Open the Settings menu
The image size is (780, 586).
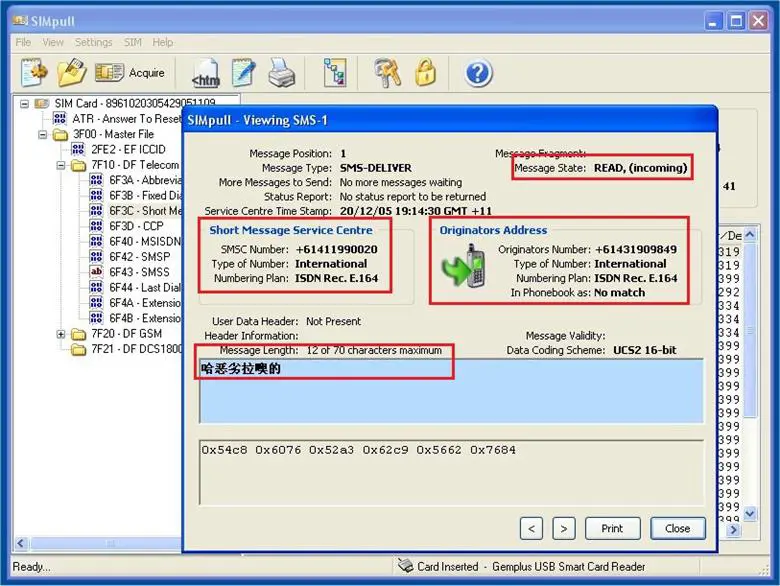(x=93, y=42)
